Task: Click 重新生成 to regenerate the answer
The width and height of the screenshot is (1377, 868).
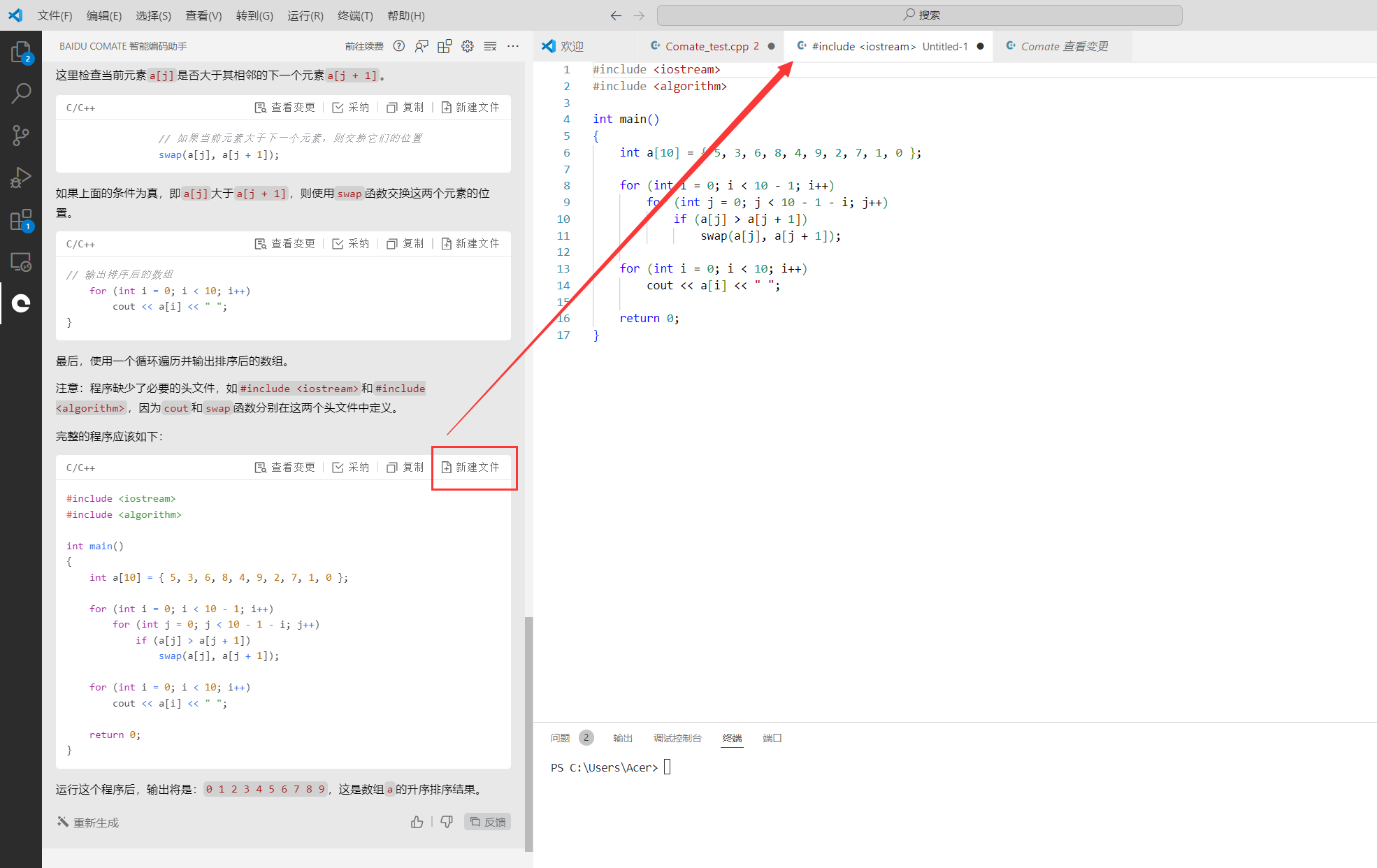Action: pyautogui.click(x=88, y=823)
